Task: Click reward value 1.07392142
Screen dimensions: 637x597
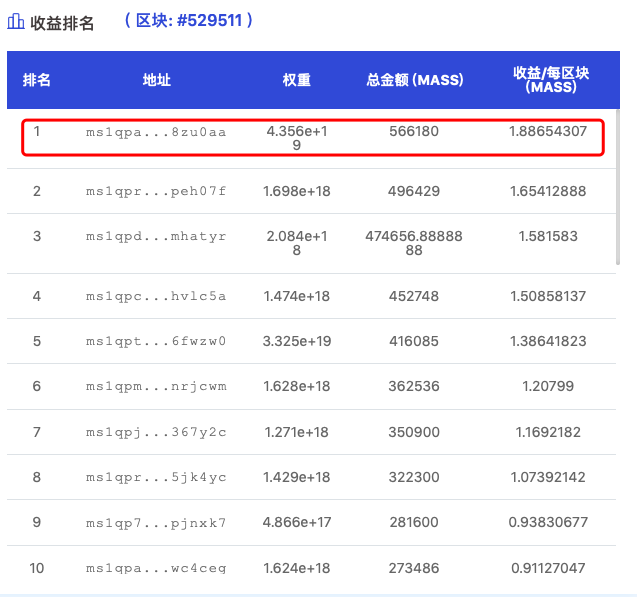Action: click(x=548, y=477)
